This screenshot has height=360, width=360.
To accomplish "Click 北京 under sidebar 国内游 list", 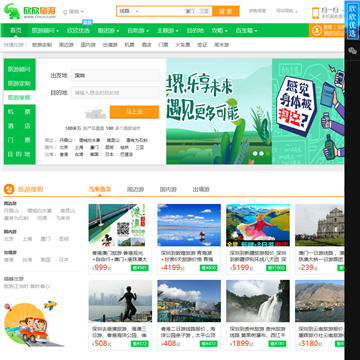I will click(x=9, y=239).
